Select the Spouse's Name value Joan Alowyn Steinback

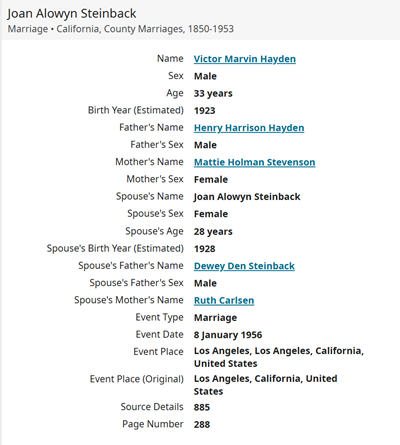247,197
